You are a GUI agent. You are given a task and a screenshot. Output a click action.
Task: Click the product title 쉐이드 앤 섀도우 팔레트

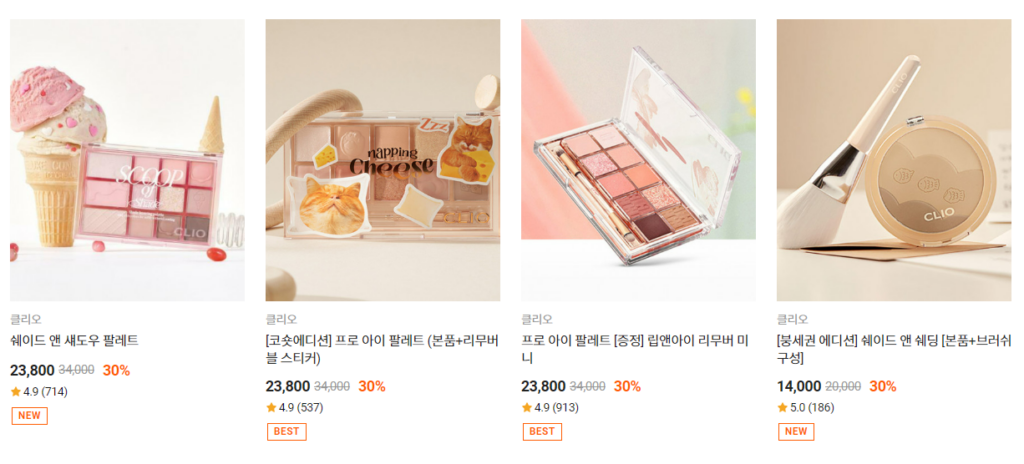coord(74,340)
